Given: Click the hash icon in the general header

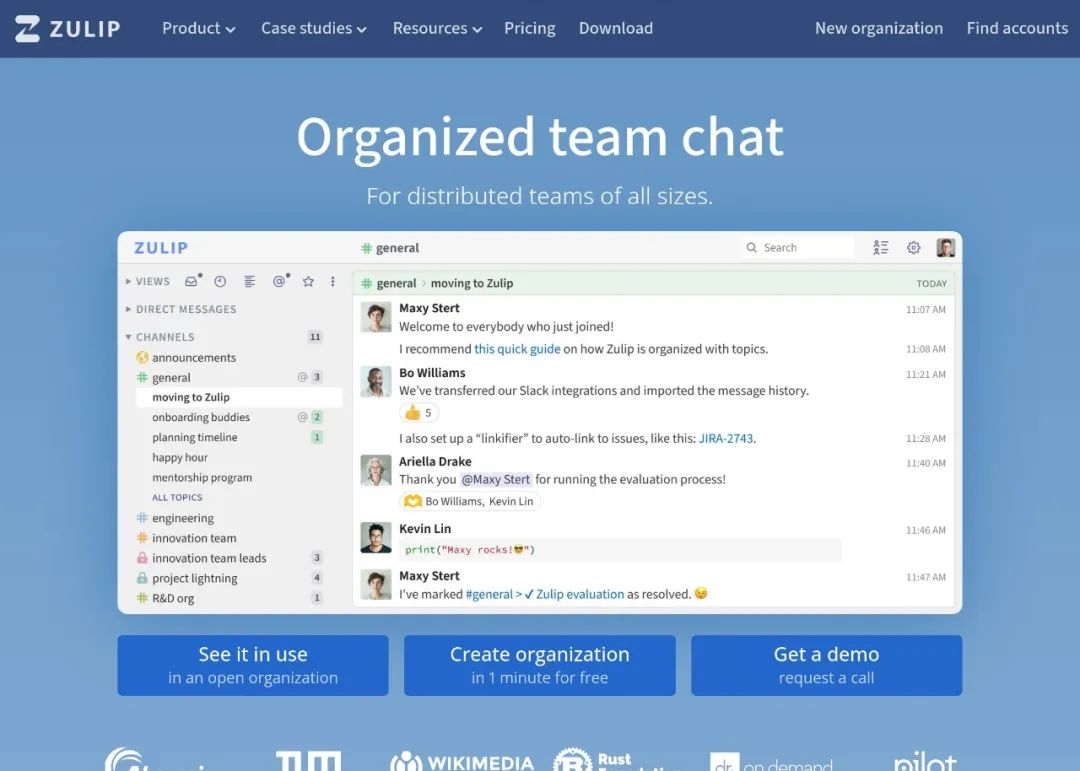Looking at the screenshot, I should [x=366, y=247].
